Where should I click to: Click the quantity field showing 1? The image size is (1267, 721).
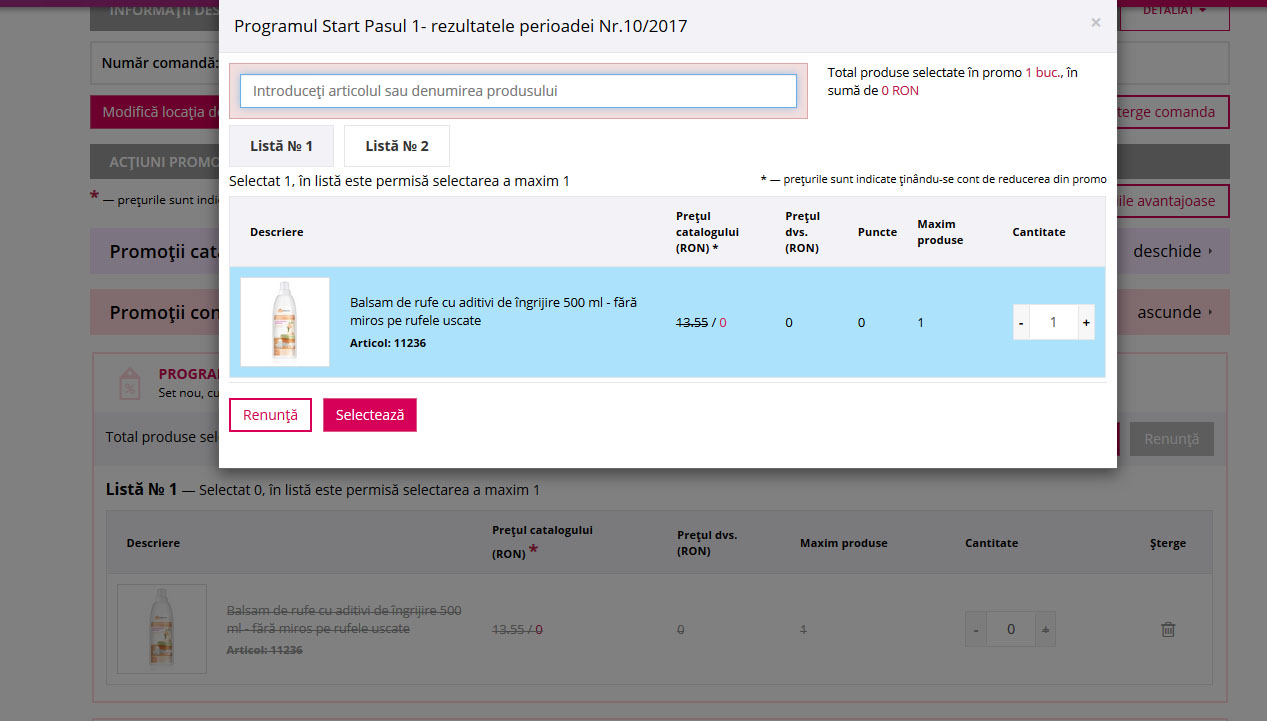point(1053,323)
